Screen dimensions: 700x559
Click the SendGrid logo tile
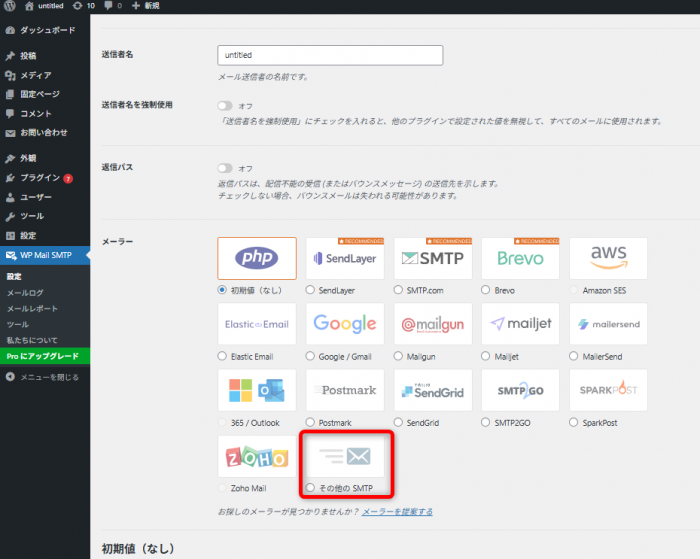[x=432, y=390]
